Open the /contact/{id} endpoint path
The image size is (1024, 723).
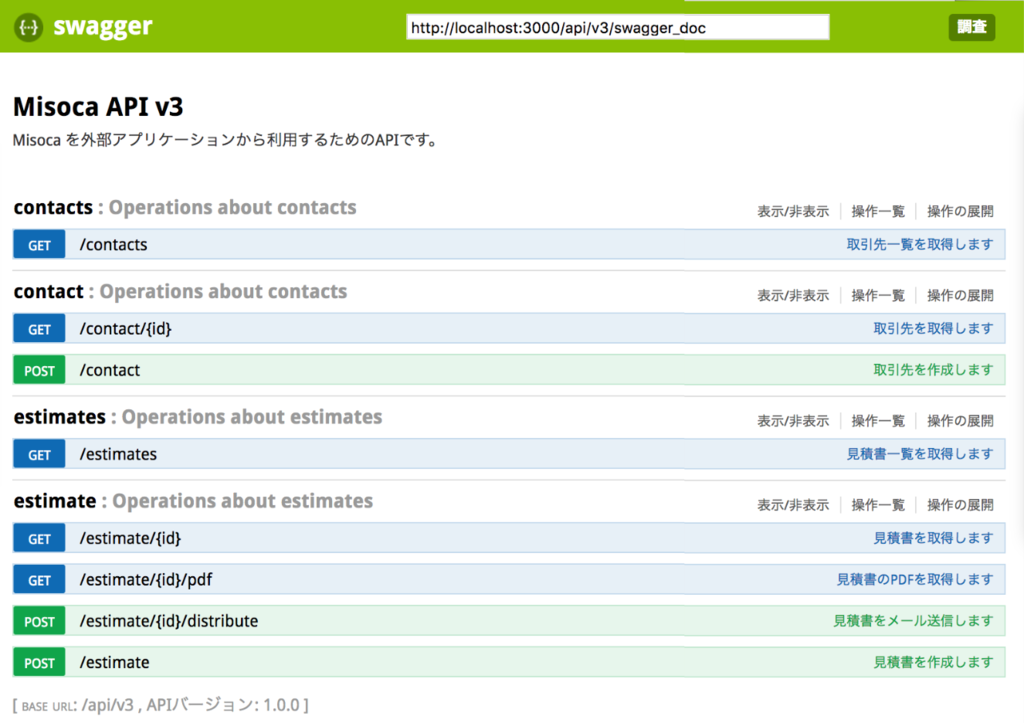point(125,329)
